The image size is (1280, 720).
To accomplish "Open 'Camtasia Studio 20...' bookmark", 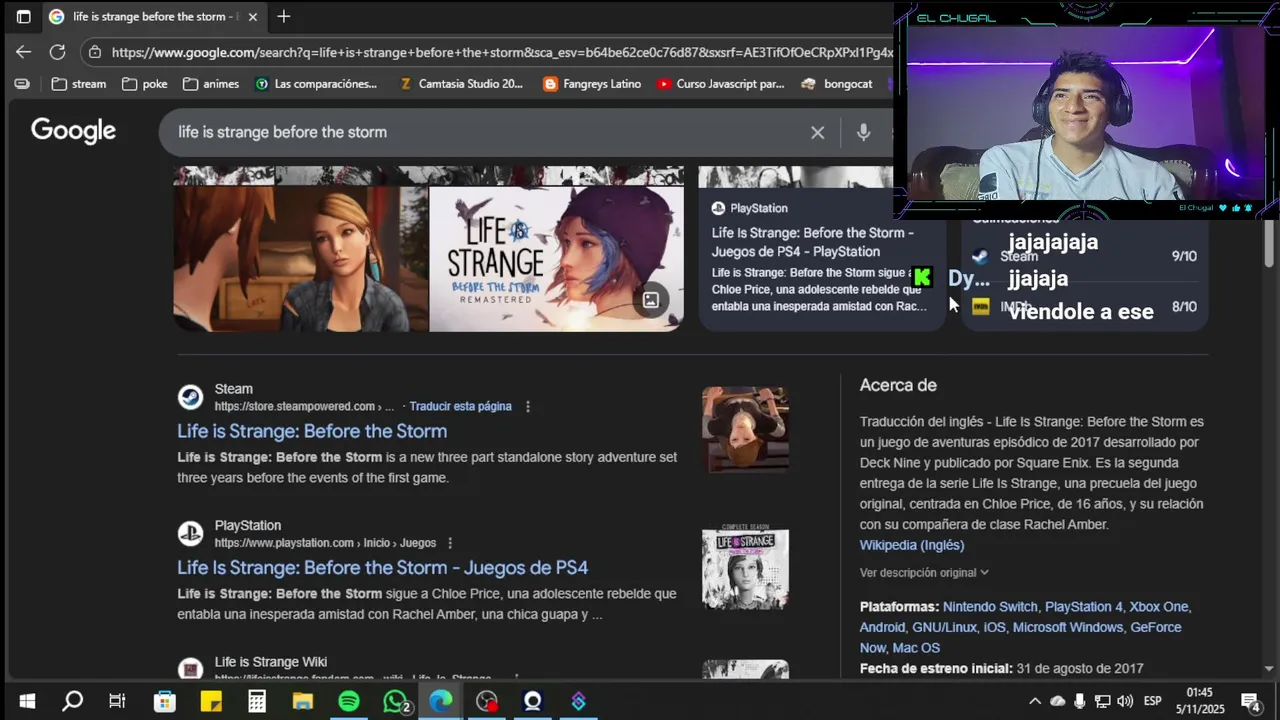I will click(461, 84).
